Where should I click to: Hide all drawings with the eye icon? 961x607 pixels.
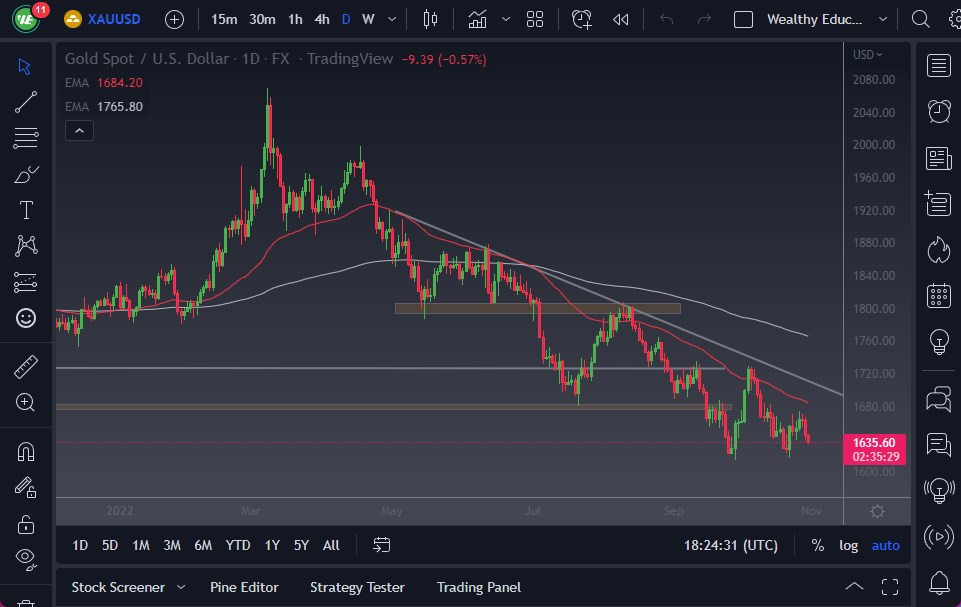coord(26,557)
